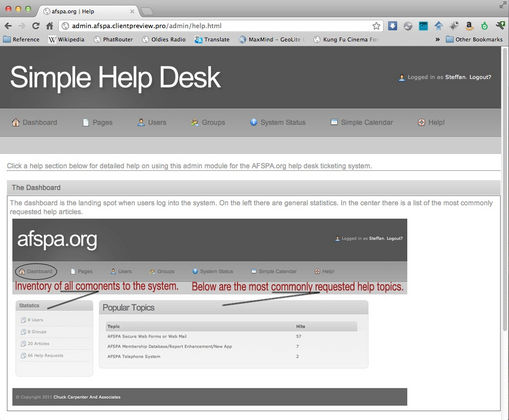Select the Groups nav item
This screenshot has height=420, width=509.
point(208,122)
